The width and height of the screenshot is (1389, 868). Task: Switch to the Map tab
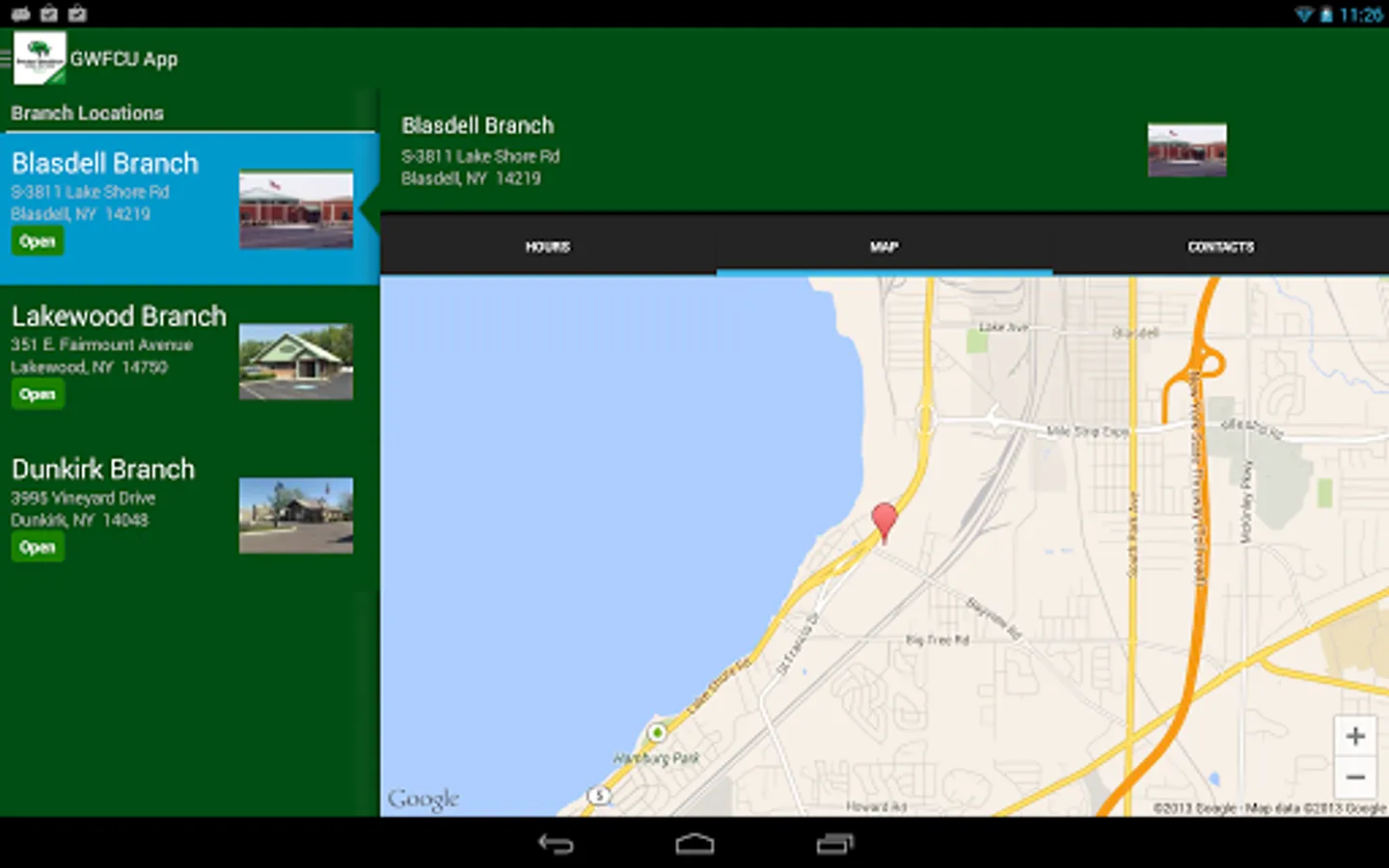pyautogui.click(x=884, y=247)
